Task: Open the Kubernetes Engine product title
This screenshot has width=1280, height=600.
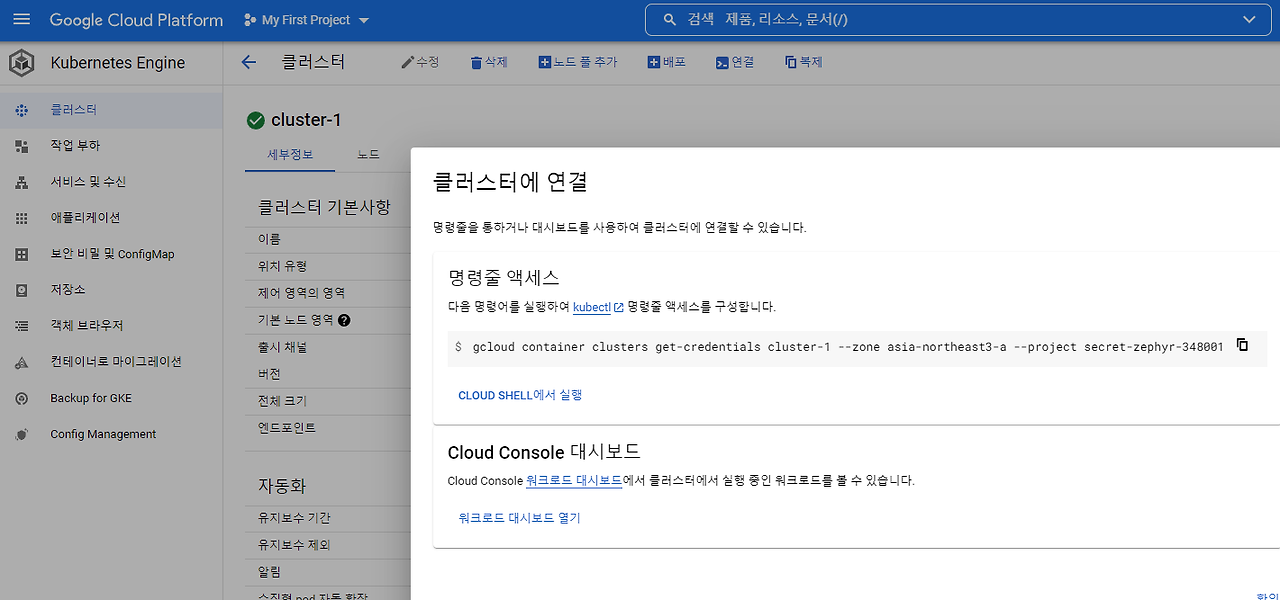Action: click(118, 63)
